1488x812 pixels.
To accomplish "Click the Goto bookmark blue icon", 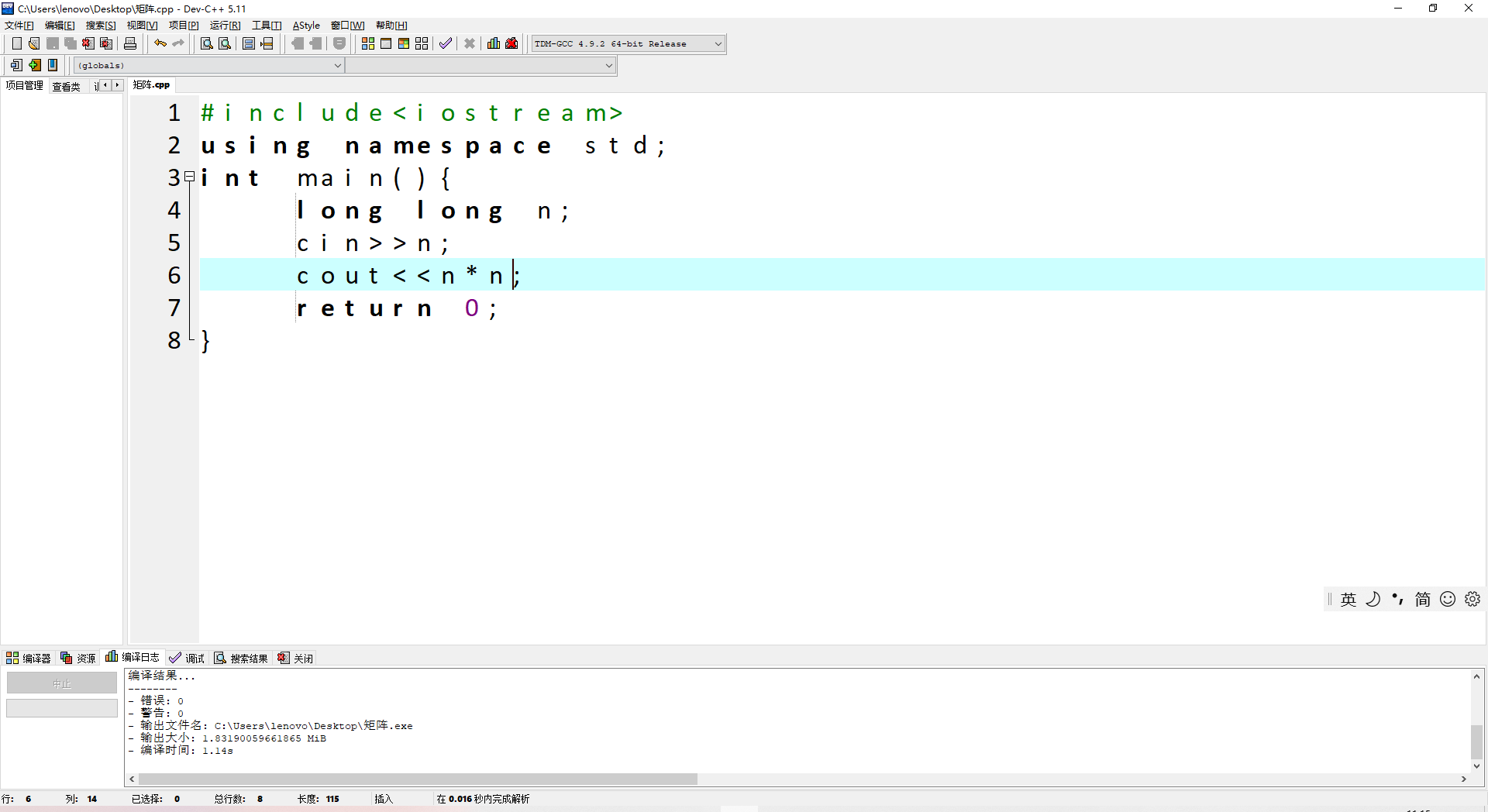I will (53, 65).
